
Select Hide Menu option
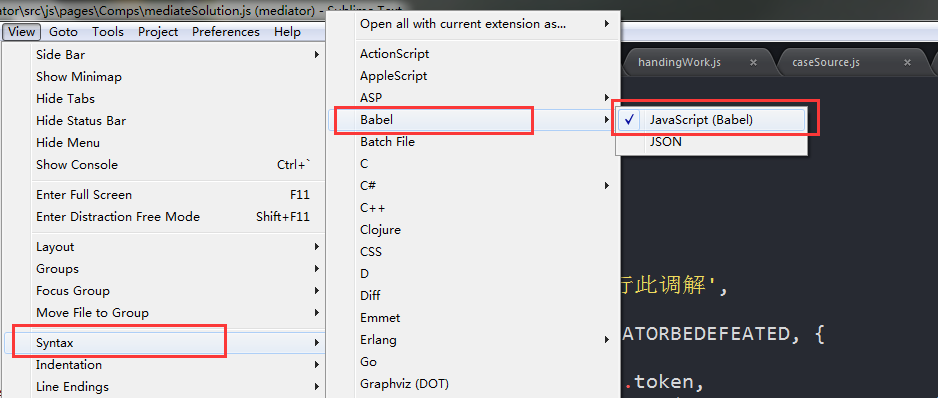click(x=178, y=143)
